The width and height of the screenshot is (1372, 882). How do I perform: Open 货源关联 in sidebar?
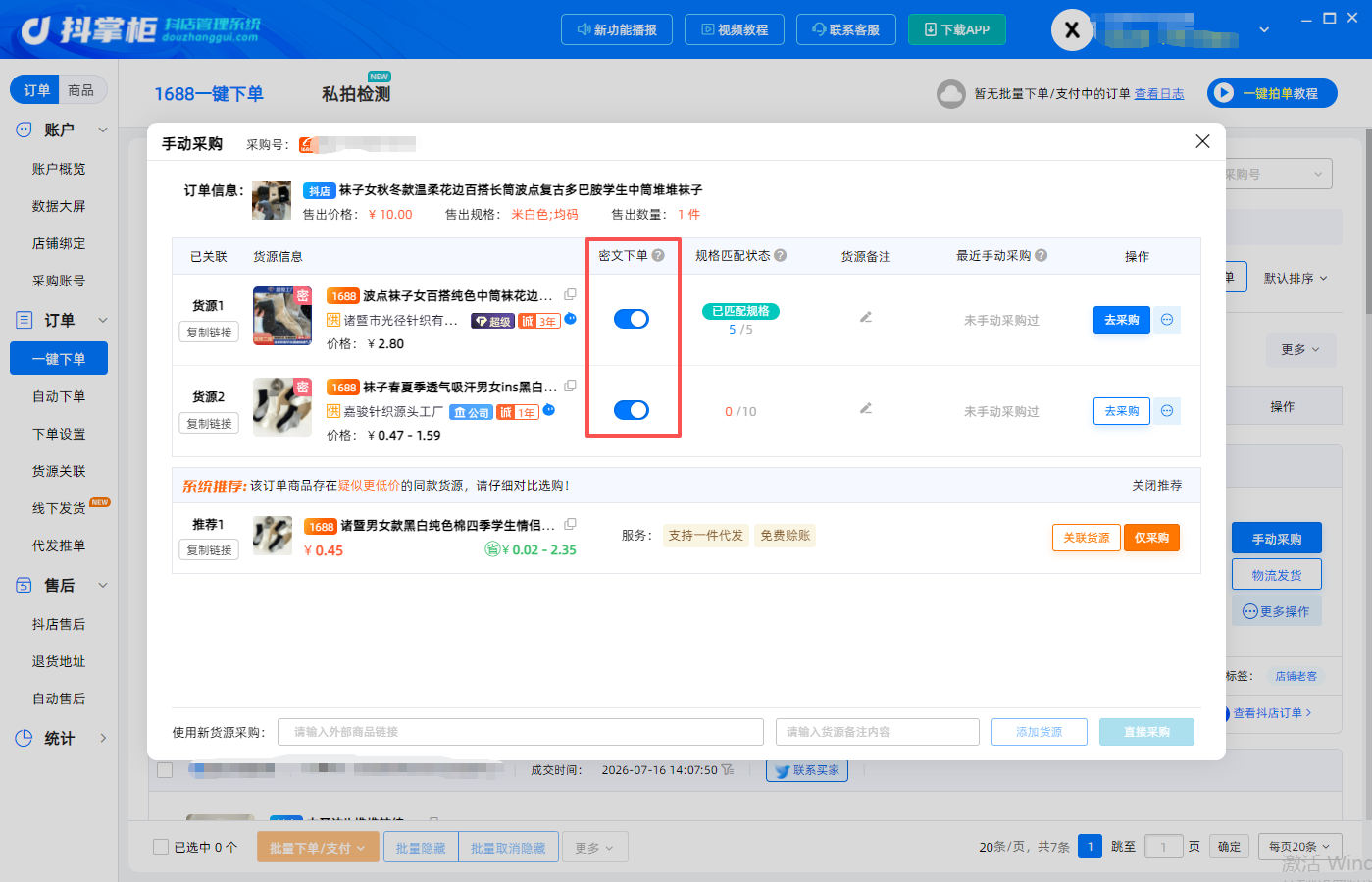point(59,471)
